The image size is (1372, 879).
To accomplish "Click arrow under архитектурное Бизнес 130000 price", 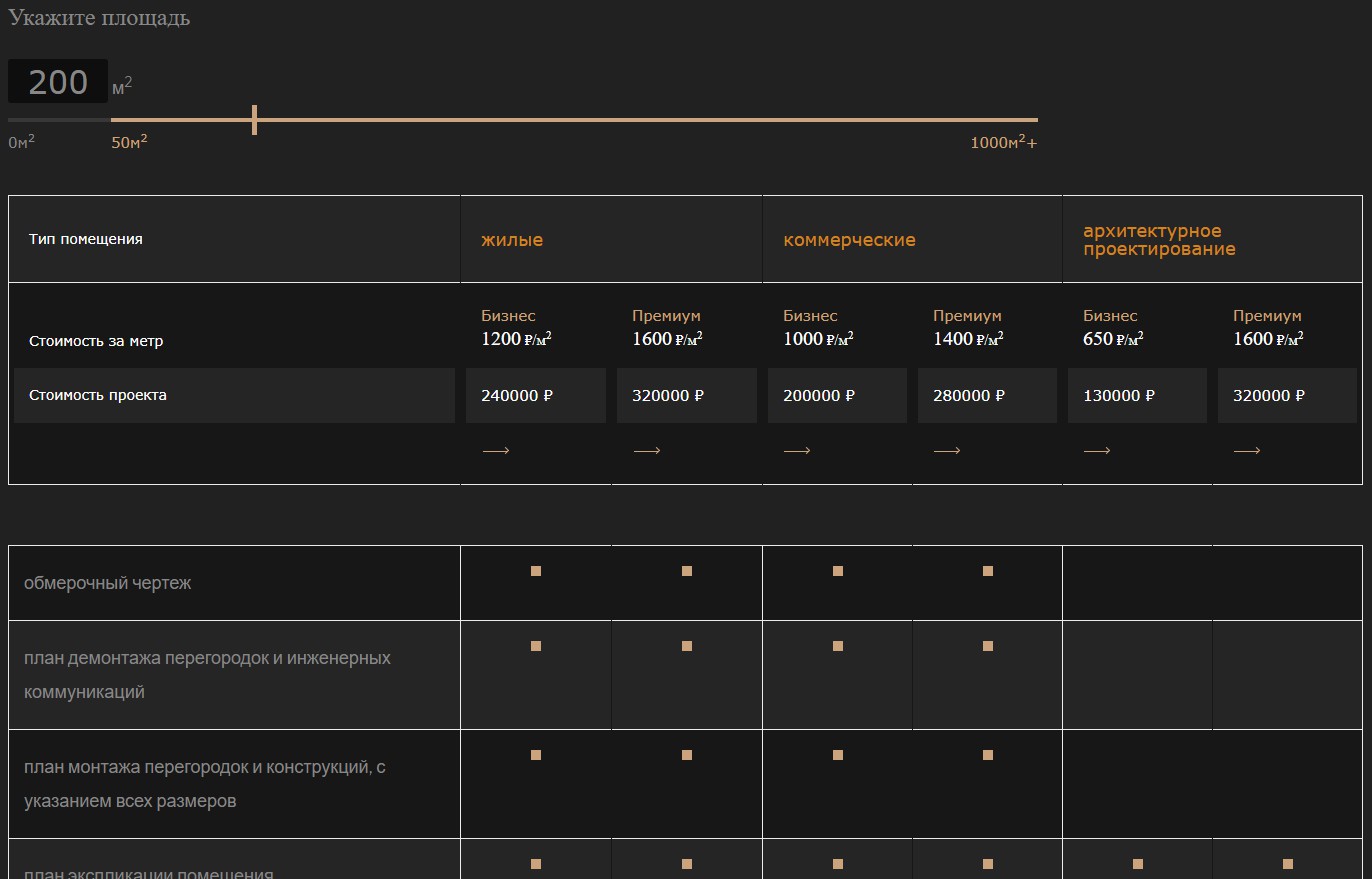I will [1097, 451].
